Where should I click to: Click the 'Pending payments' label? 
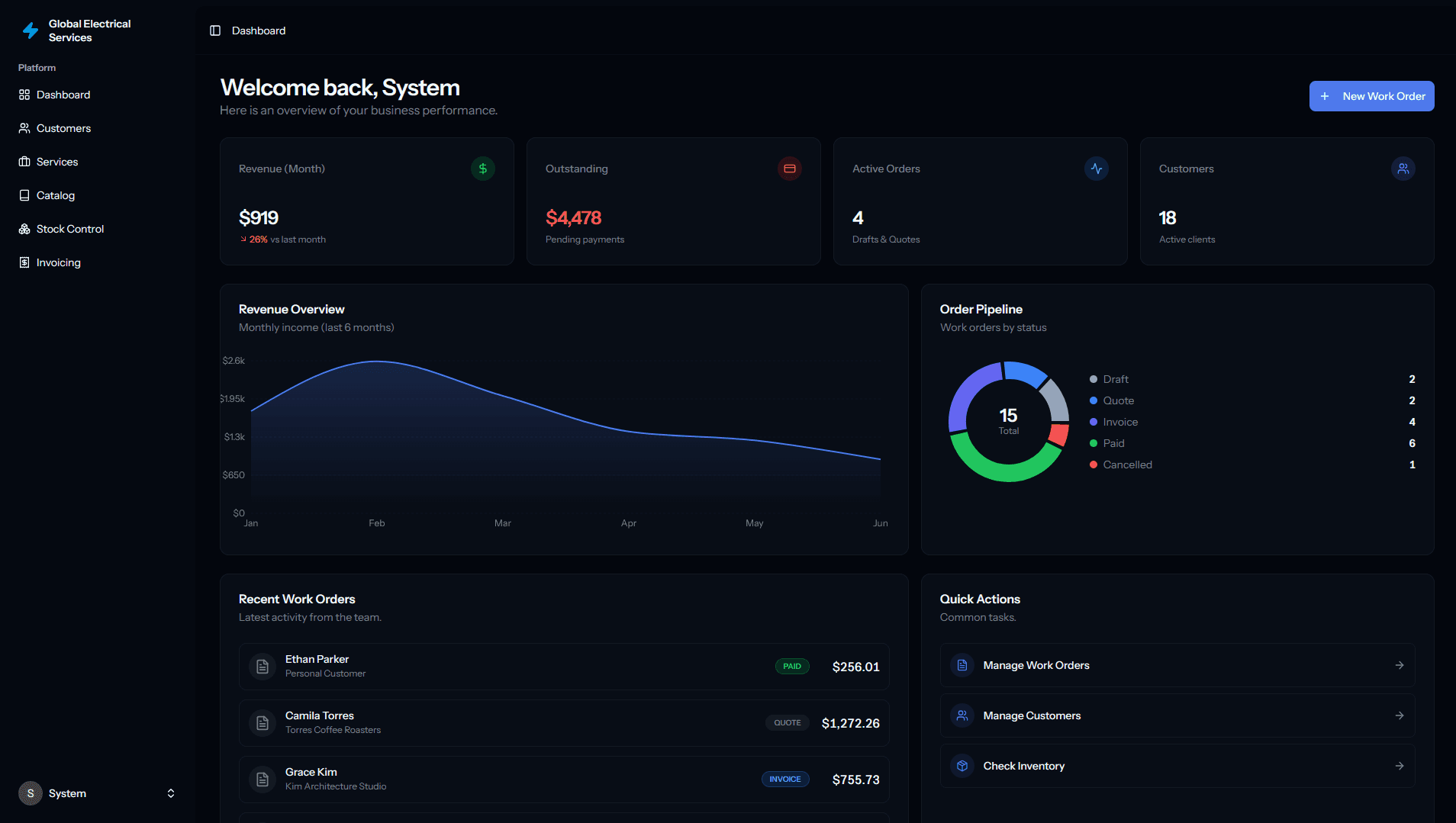[x=585, y=240]
